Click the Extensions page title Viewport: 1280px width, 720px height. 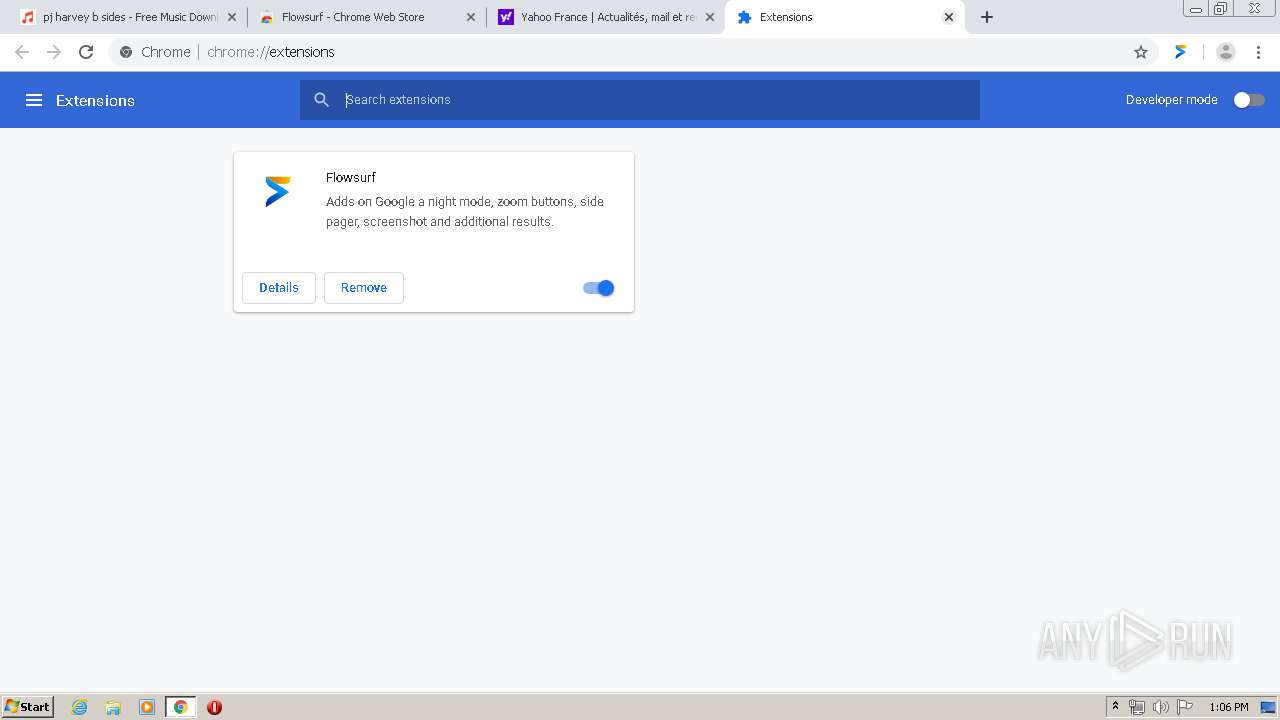click(95, 100)
